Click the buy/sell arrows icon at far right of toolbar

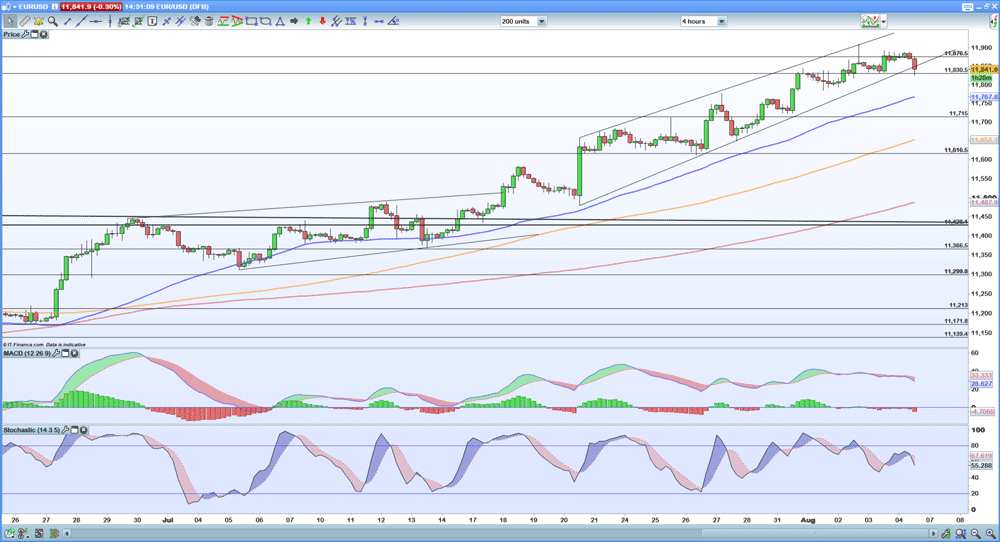click(x=994, y=22)
